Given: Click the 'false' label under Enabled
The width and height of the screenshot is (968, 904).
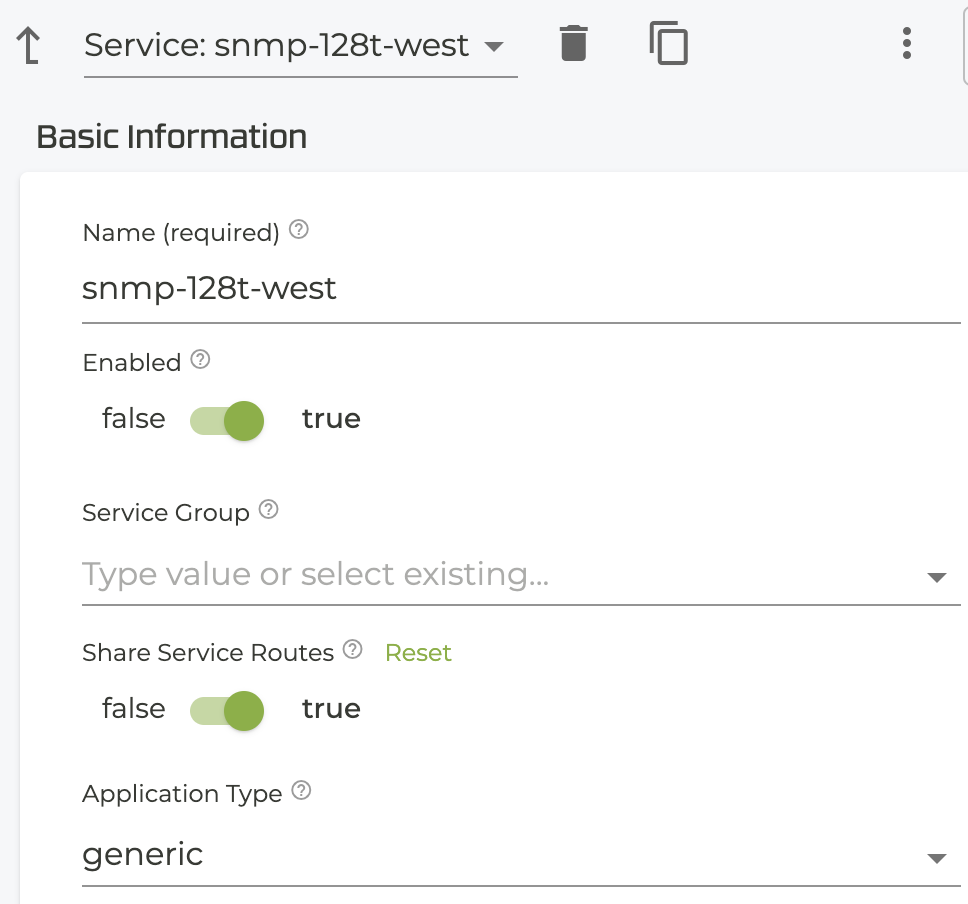Looking at the screenshot, I should (x=133, y=419).
